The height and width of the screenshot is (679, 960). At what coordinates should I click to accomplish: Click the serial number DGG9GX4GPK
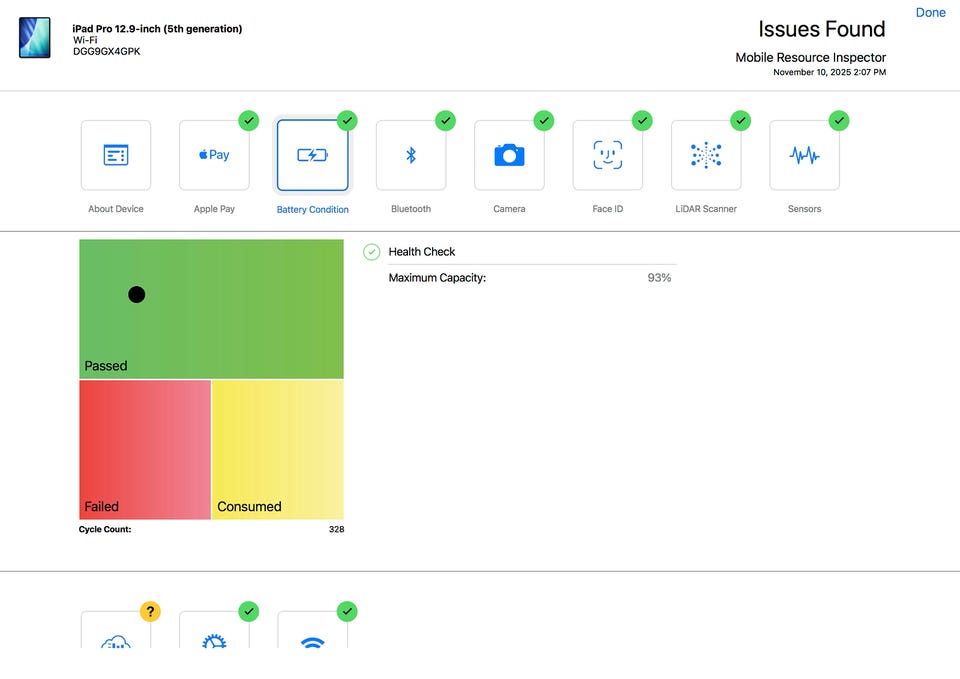point(107,51)
